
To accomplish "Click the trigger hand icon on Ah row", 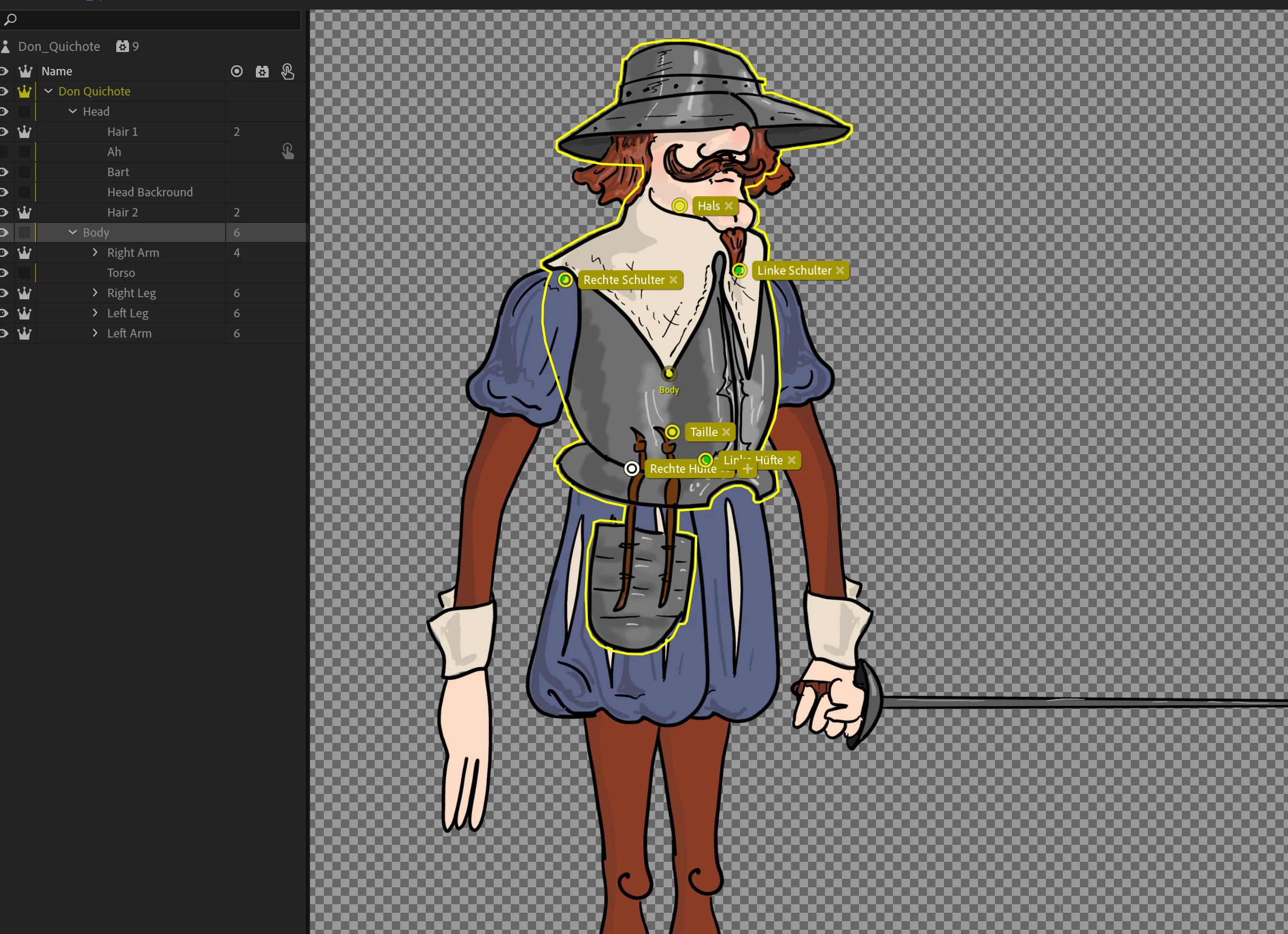I will [x=288, y=152].
